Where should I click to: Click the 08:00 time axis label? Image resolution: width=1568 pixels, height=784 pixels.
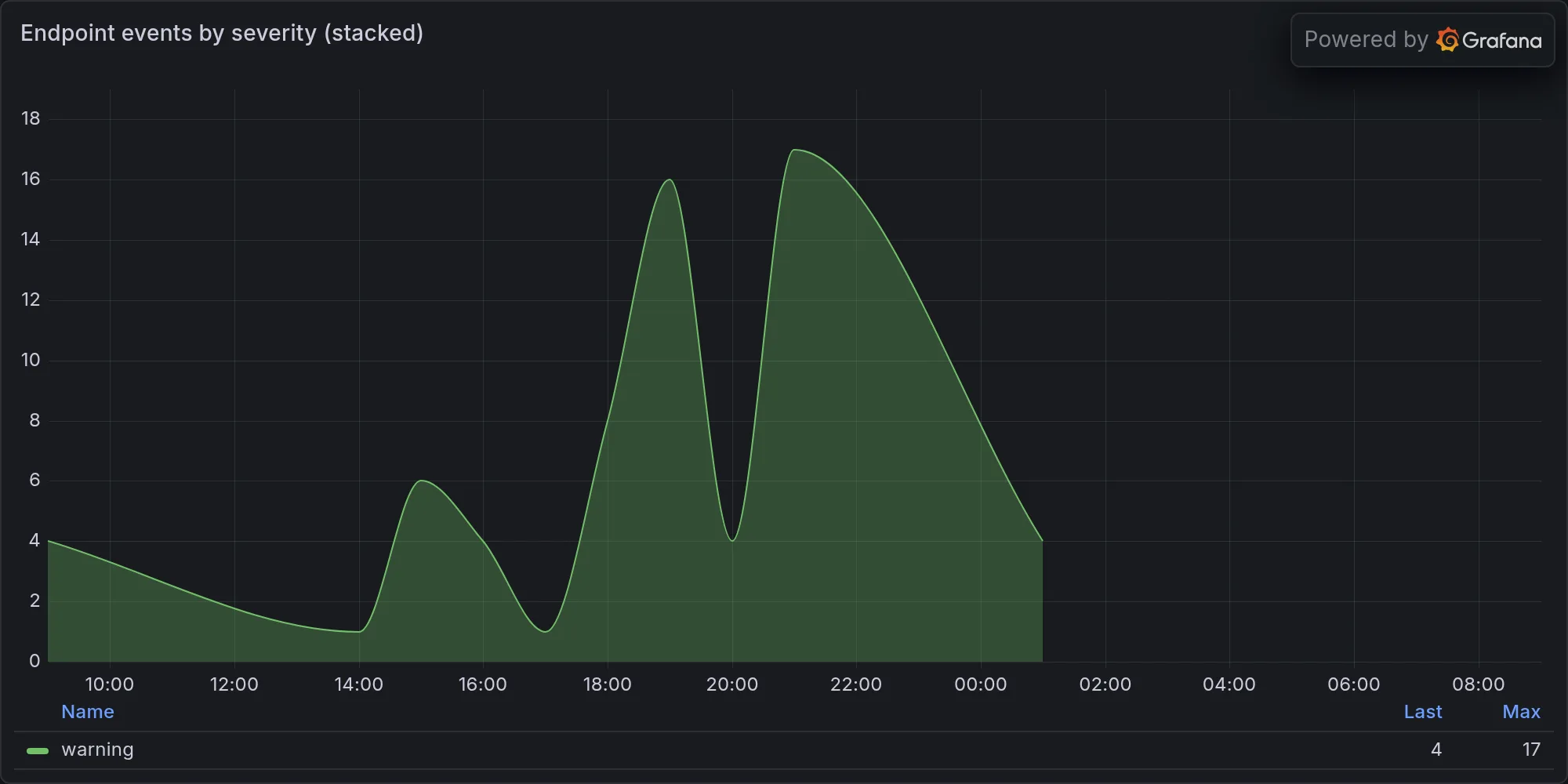(x=1479, y=684)
